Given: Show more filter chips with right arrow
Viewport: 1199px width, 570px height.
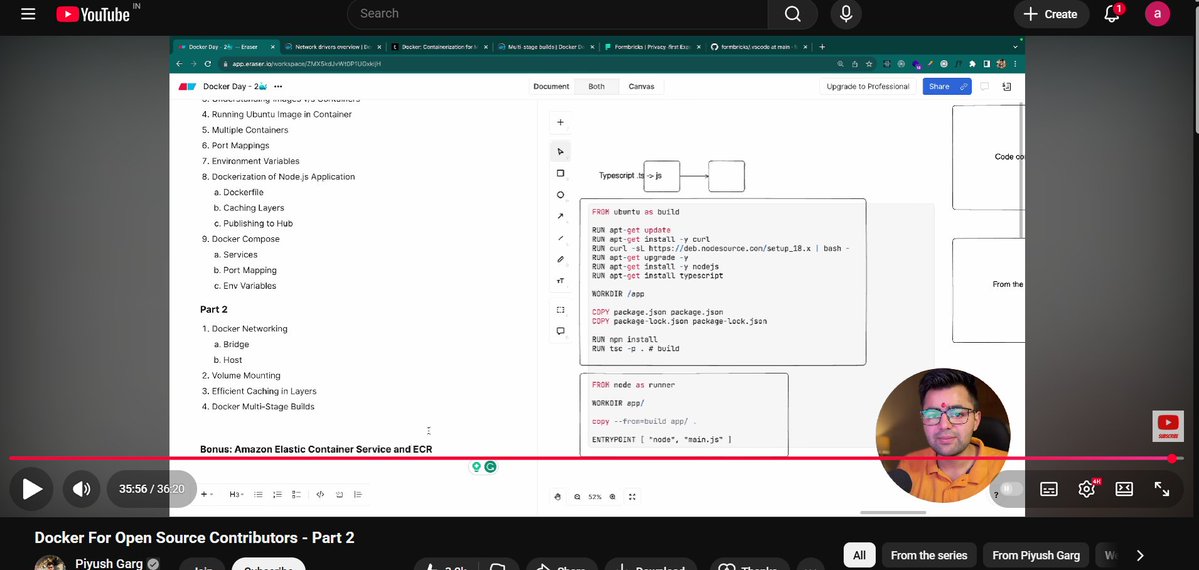Looking at the screenshot, I should pyautogui.click(x=1140, y=555).
